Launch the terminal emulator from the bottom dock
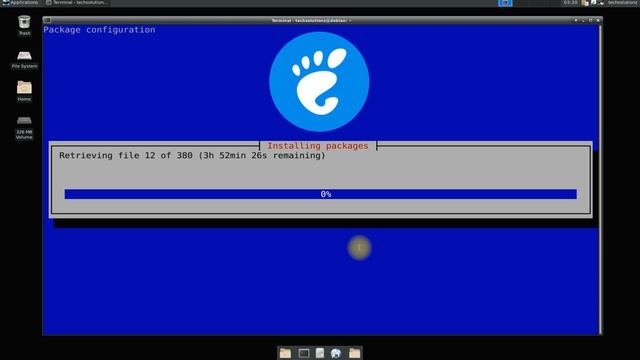Image resolution: width=640 pixels, height=360 pixels. coord(304,353)
